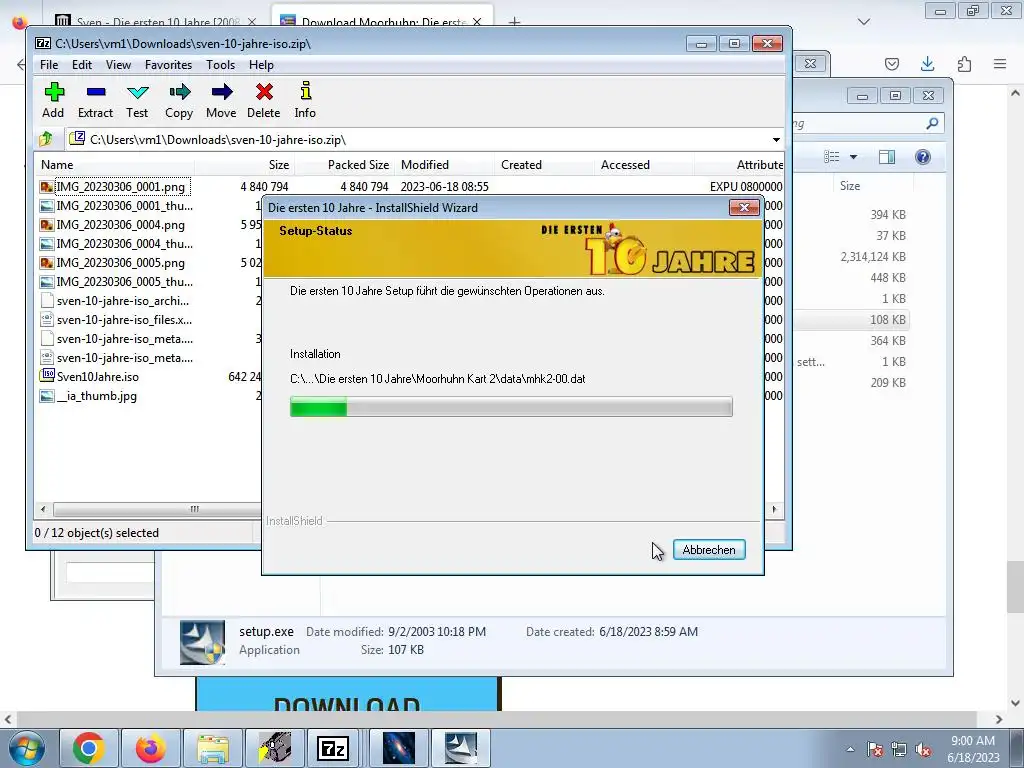Sort Explorer files by Size column
Screen dimensions: 1024x768
pos(850,186)
